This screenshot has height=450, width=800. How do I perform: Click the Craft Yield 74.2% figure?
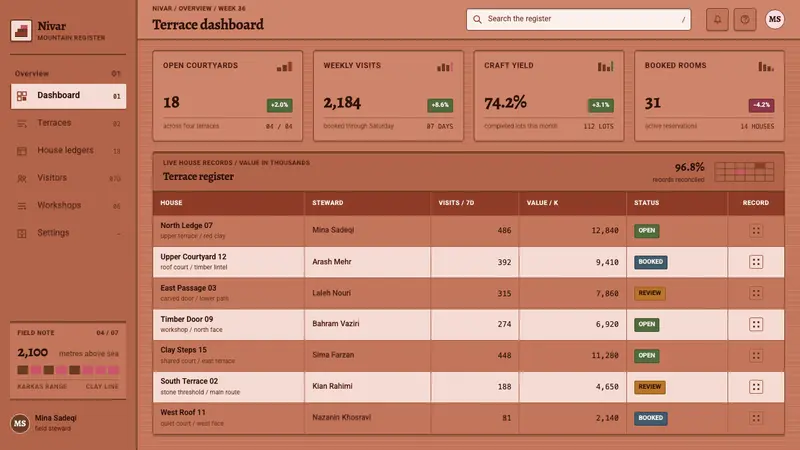point(505,103)
